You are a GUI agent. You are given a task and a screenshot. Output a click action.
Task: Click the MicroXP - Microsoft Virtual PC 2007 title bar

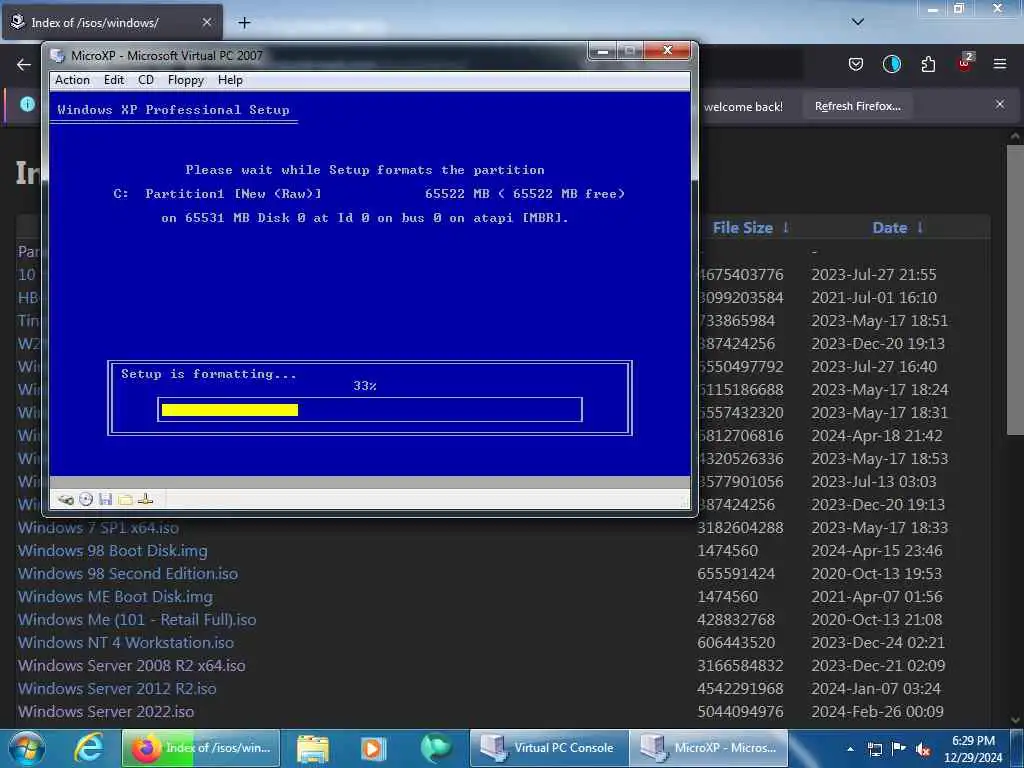(x=317, y=56)
